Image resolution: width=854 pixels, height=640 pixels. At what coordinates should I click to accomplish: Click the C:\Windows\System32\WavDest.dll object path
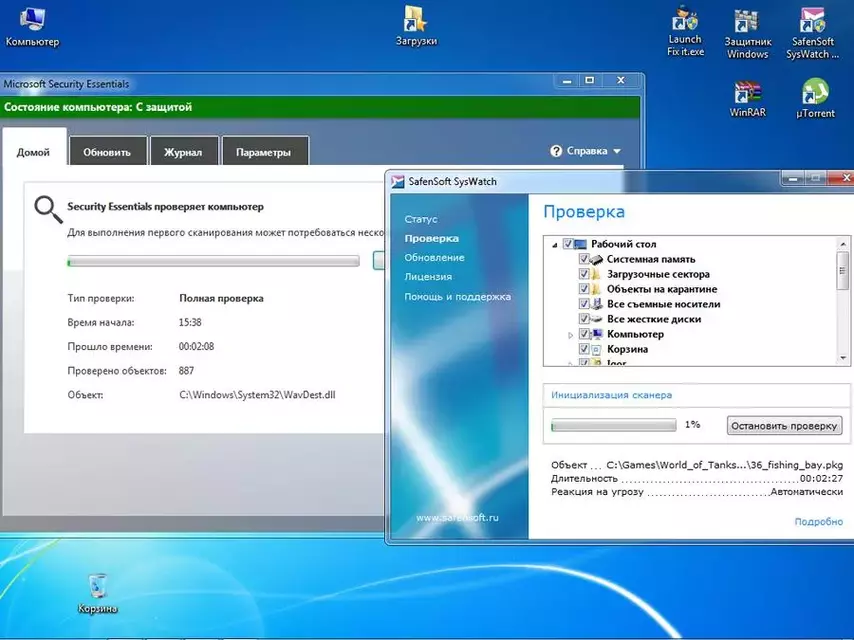click(x=257, y=395)
